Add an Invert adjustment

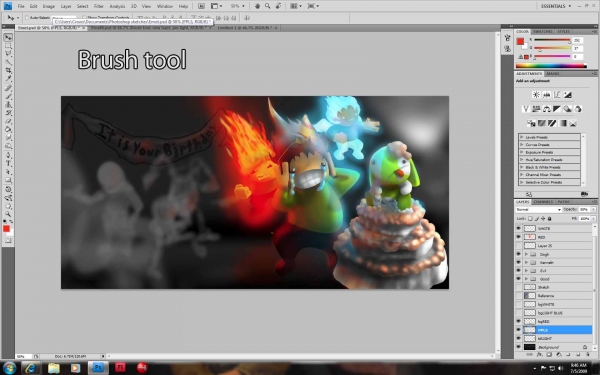[x=531, y=123]
